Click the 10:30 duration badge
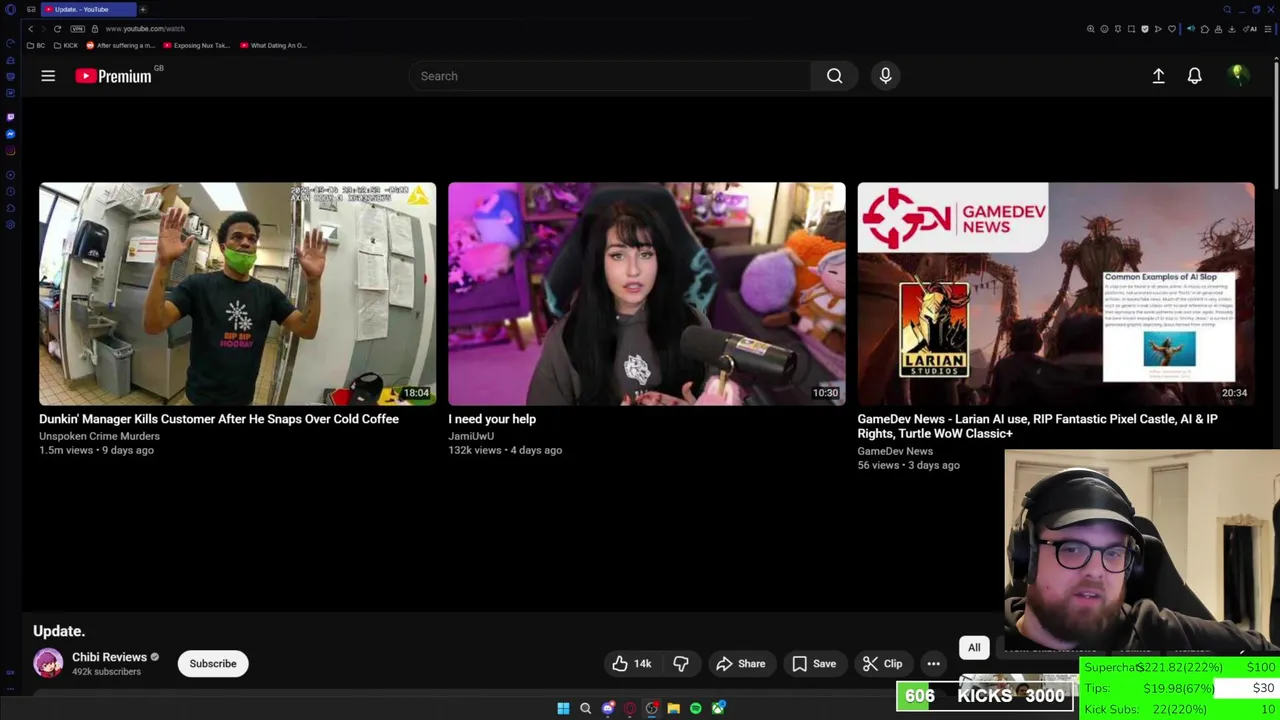Screen dimensions: 1280x720 pyautogui.click(x=825, y=393)
